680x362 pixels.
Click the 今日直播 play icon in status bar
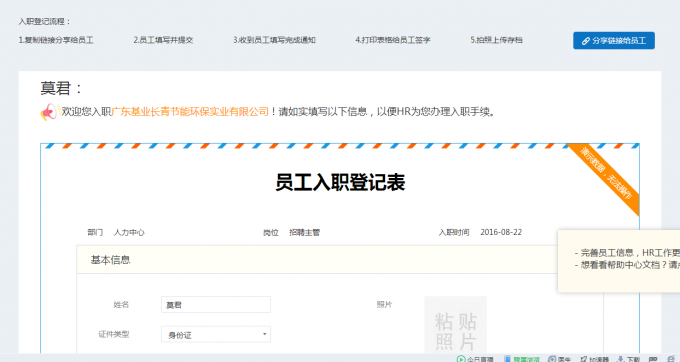461,359
